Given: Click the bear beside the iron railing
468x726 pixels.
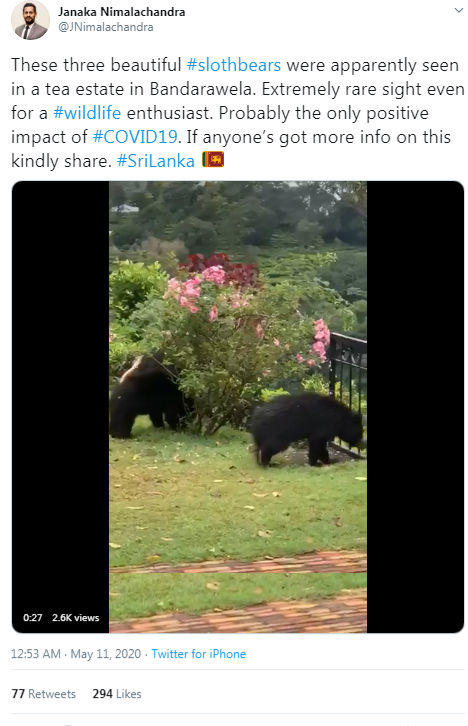Looking at the screenshot, I should point(306,428).
